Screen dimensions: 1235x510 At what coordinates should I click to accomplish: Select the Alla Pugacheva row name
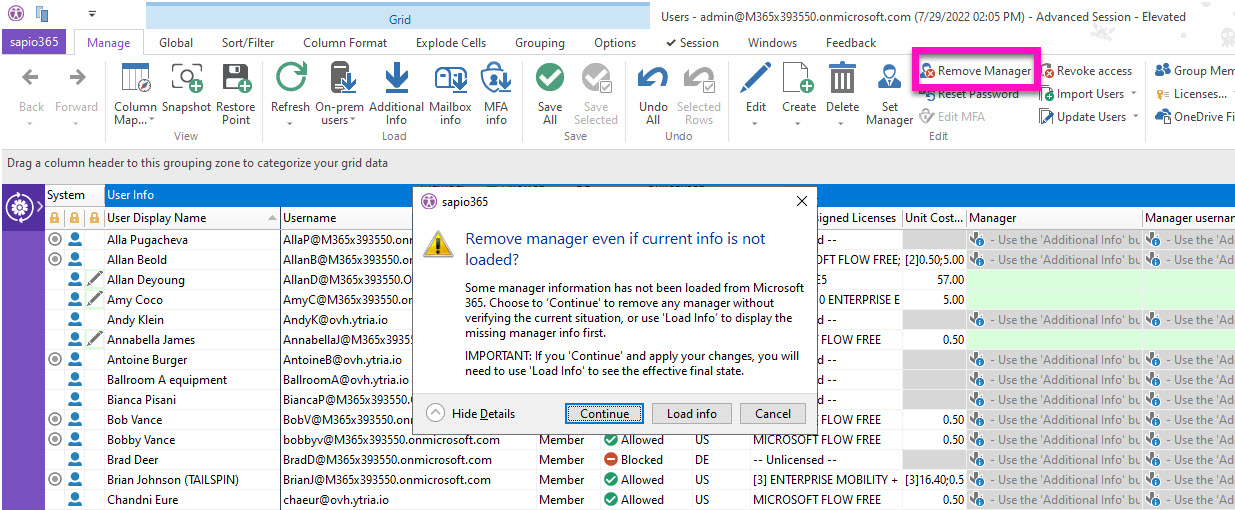(147, 240)
